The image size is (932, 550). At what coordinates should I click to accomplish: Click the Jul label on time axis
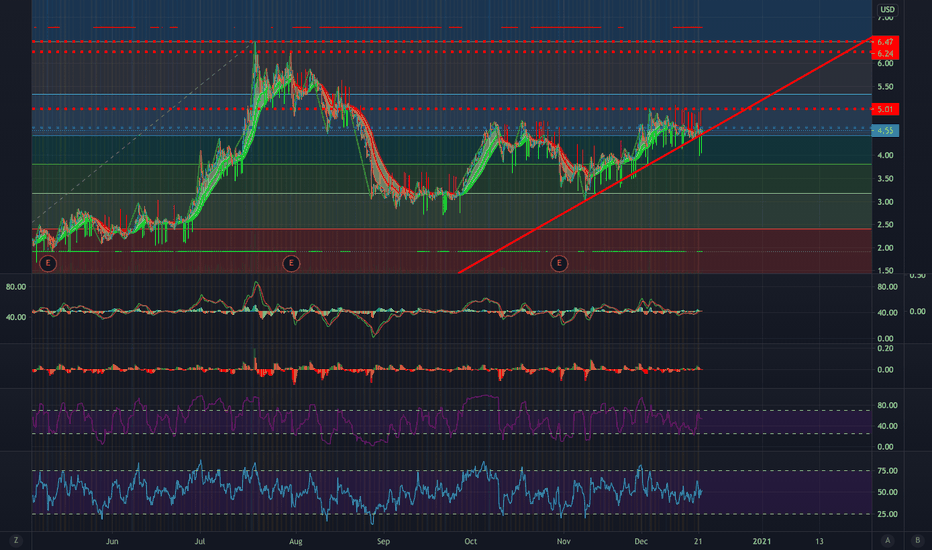pyautogui.click(x=200, y=541)
